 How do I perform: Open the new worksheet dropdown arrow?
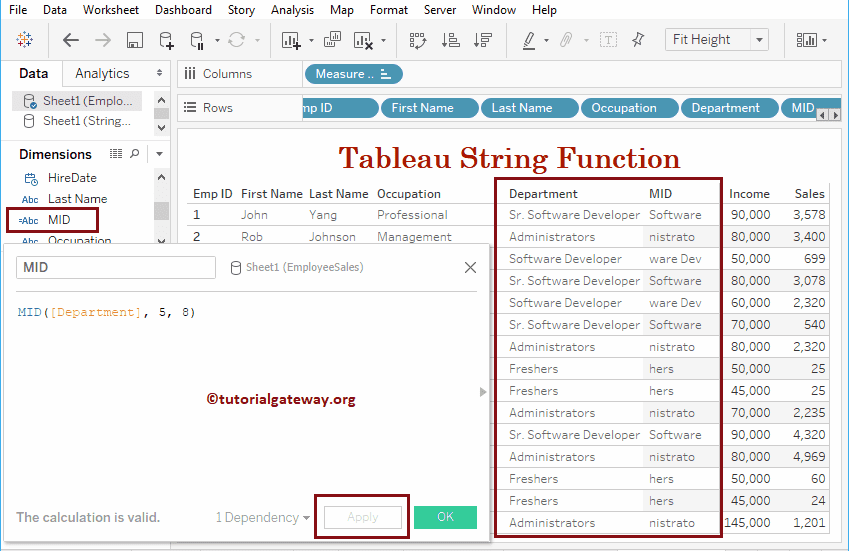pyautogui.click(x=311, y=41)
